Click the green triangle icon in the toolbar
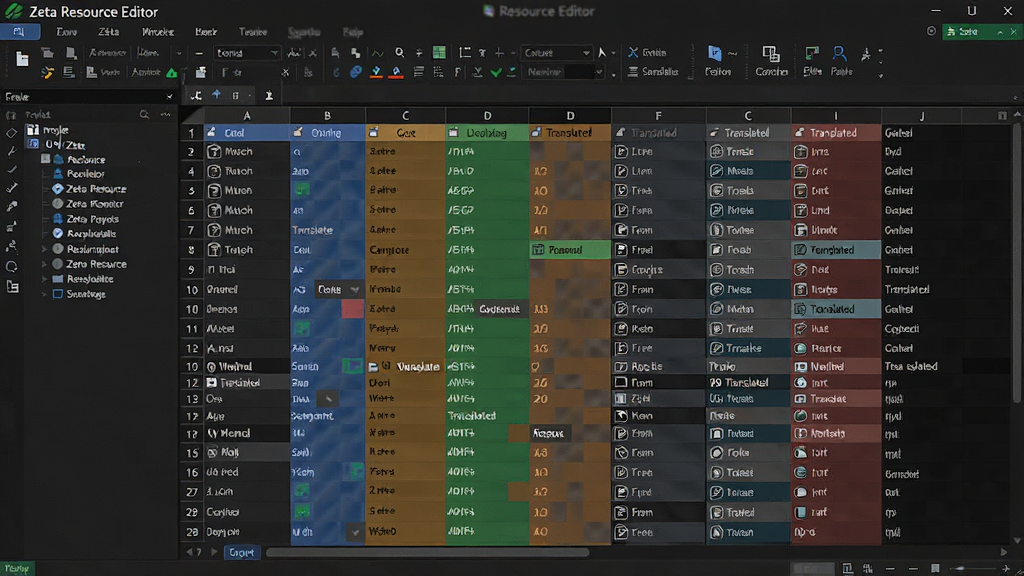1024x576 pixels. (x=171, y=73)
